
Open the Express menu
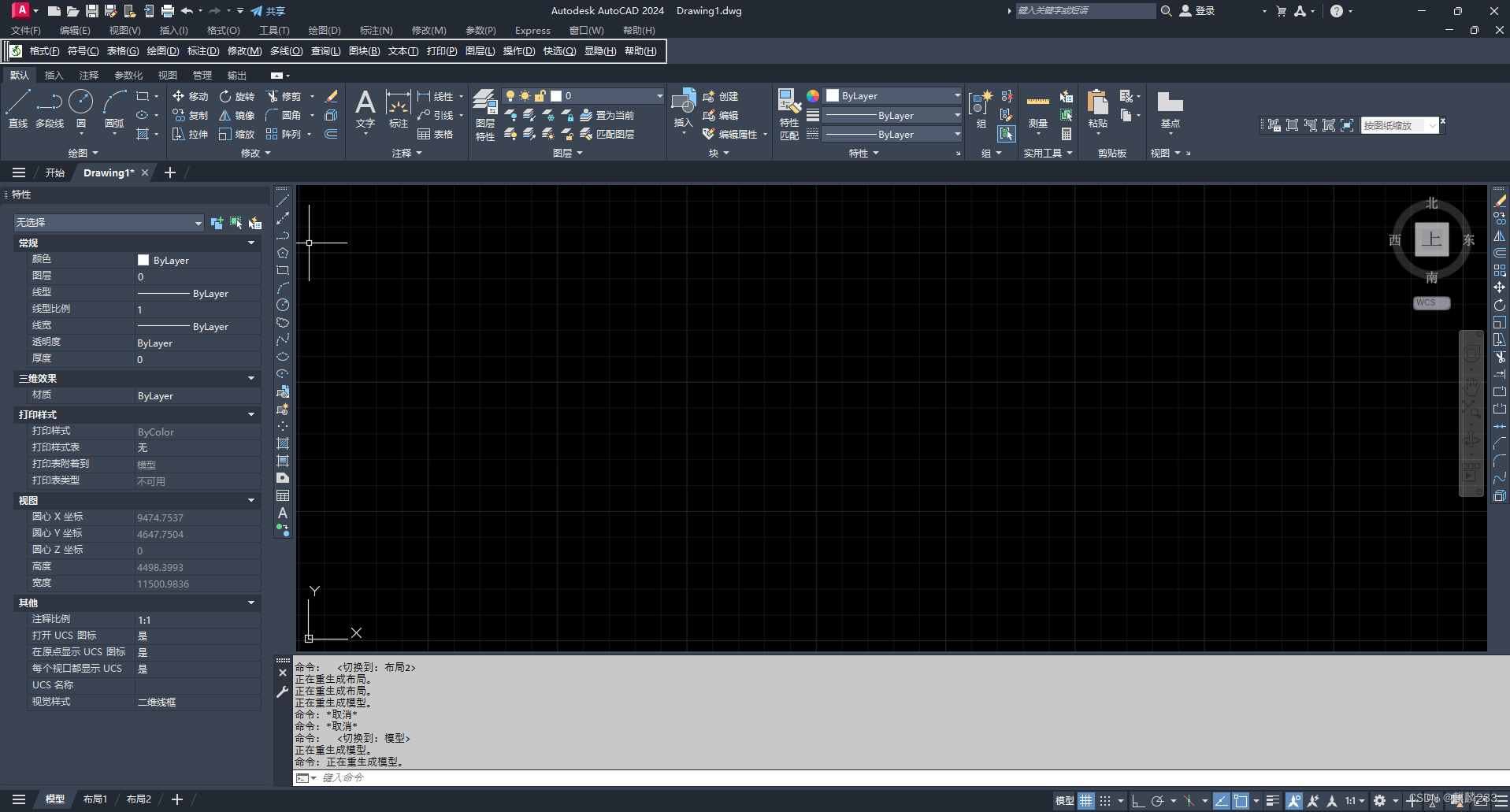point(532,30)
